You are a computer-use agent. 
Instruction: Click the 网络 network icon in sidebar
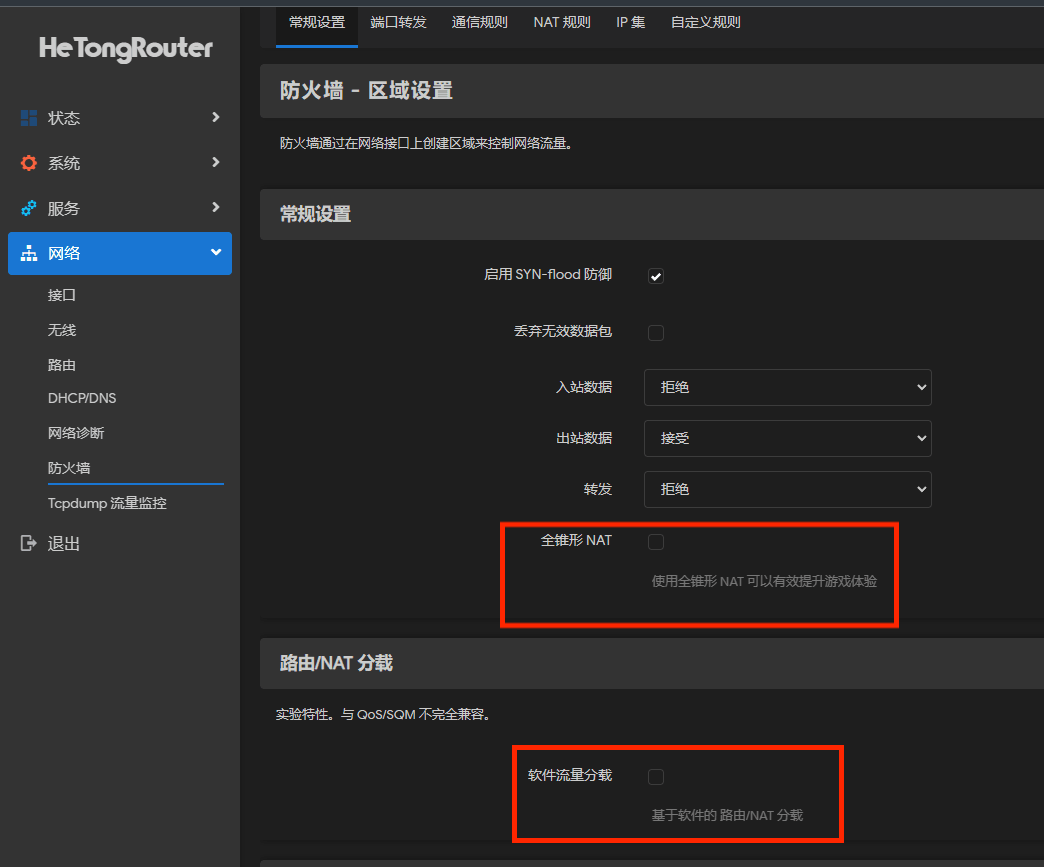[29, 253]
